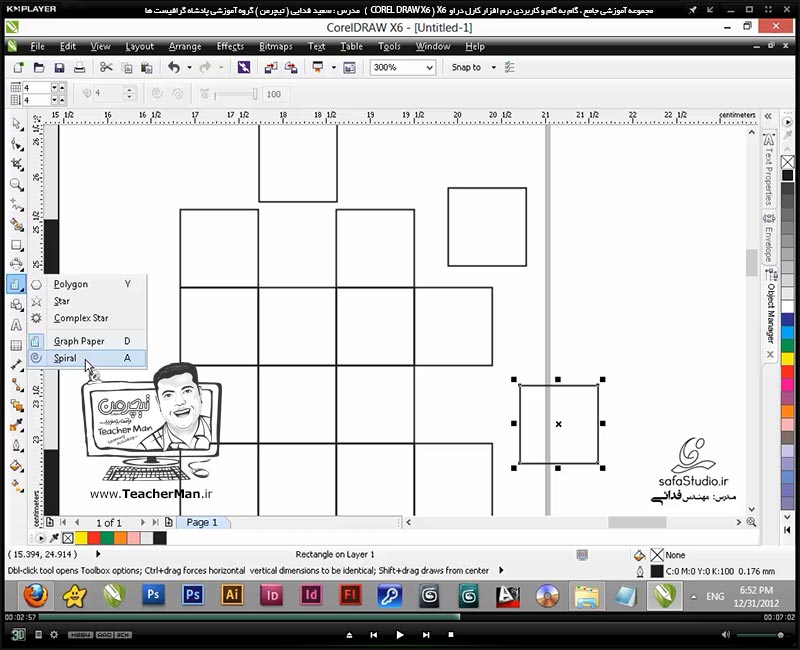Viewport: 800px width, 650px height.
Task: Select the Crop tool in the toolbox
Action: pyautogui.click(x=17, y=164)
